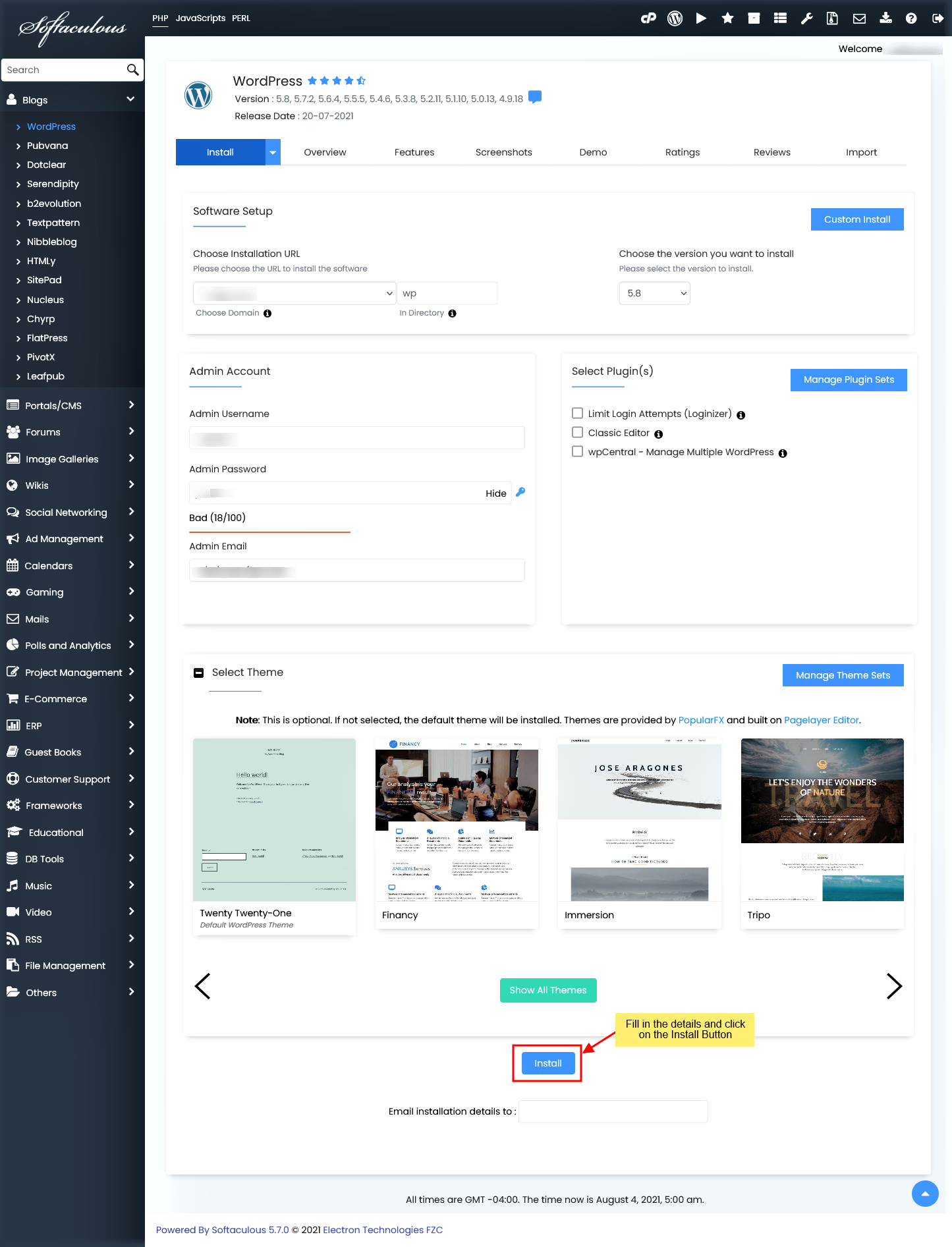Click the demos play icon
Image resolution: width=952 pixels, height=1247 pixels.
(701, 18)
